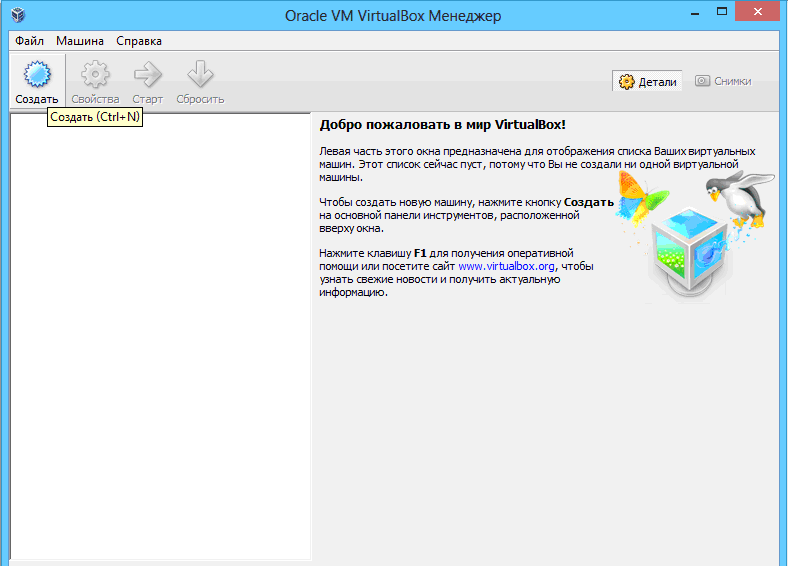Switch to the Снимки view
Viewport: 788px width, 566px height.
click(723, 81)
